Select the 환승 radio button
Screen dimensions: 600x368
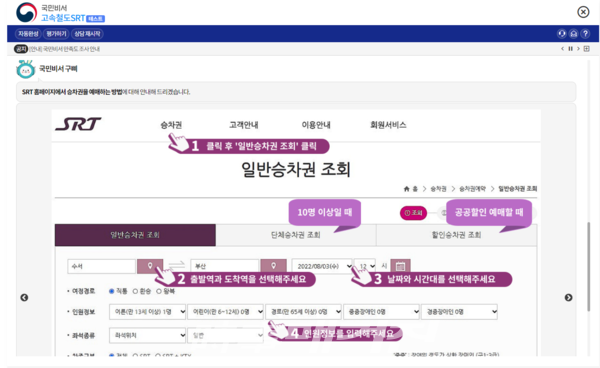tap(135, 291)
